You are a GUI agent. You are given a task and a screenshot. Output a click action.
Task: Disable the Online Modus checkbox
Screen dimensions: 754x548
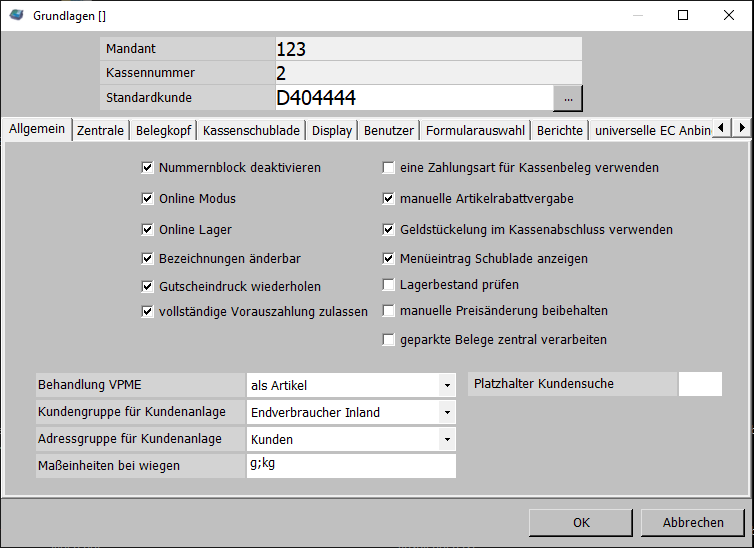148,199
